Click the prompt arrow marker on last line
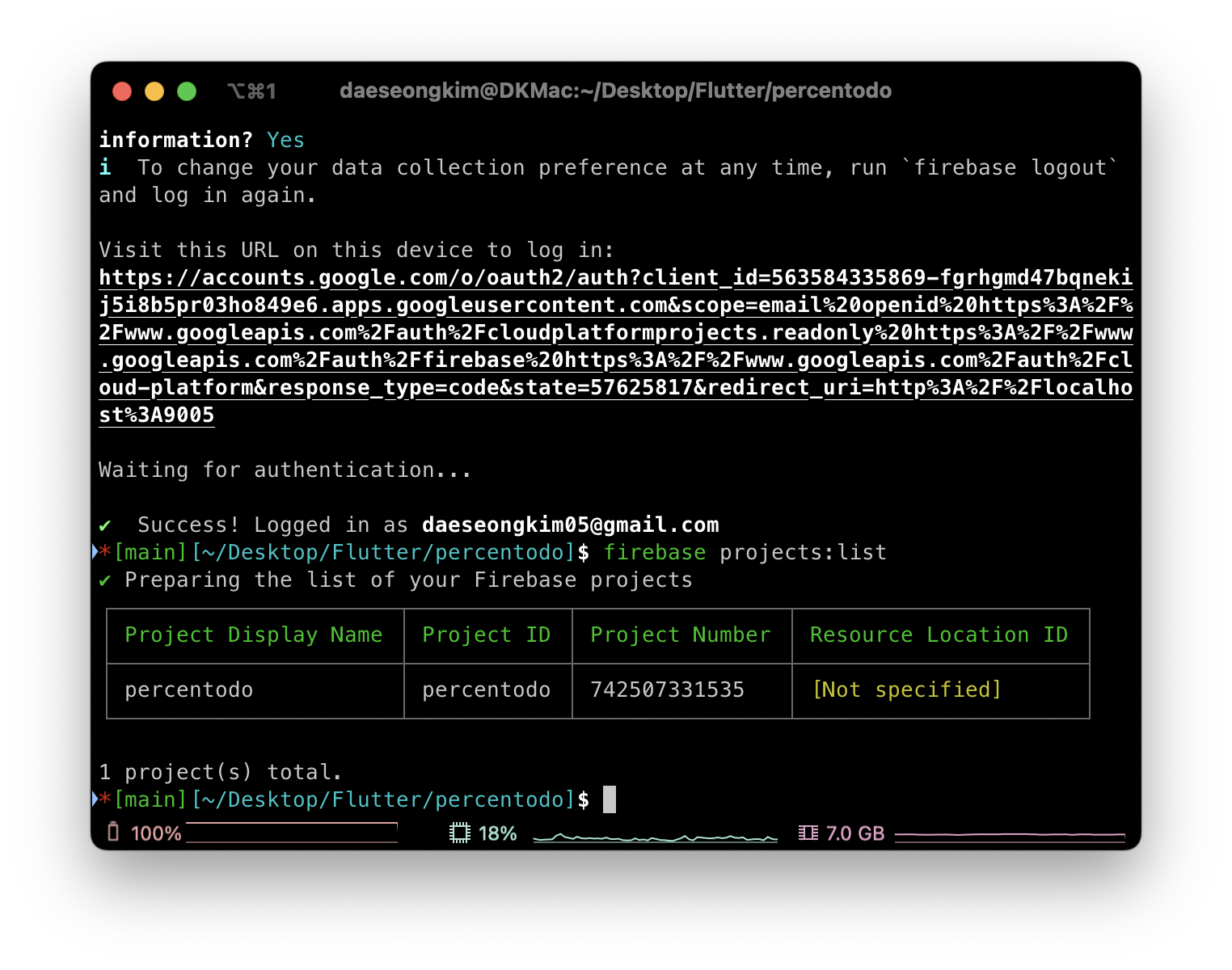This screenshot has height=970, width=1232. tap(96, 799)
